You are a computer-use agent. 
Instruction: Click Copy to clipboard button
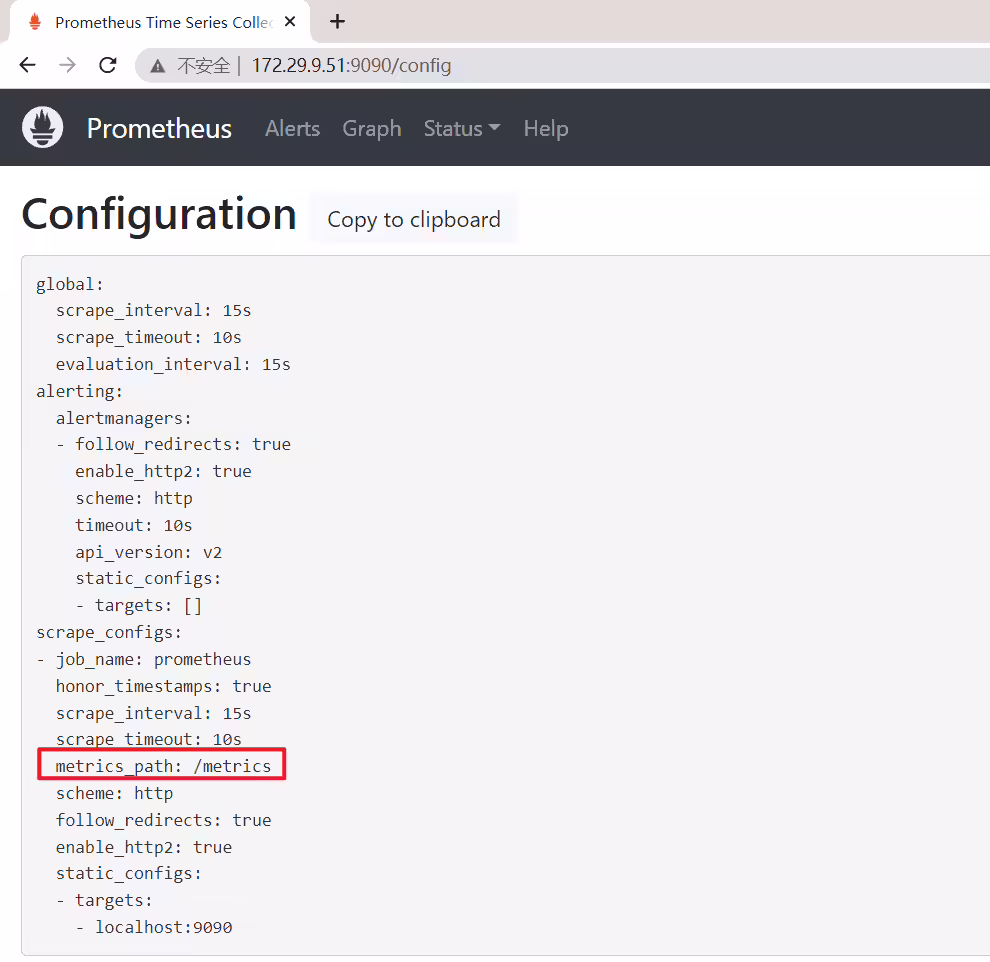414,220
